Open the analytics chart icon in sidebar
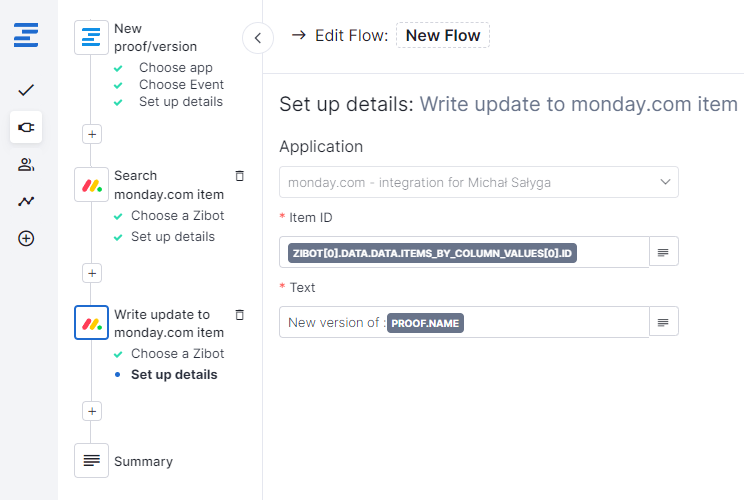The image size is (744, 500). [x=26, y=201]
